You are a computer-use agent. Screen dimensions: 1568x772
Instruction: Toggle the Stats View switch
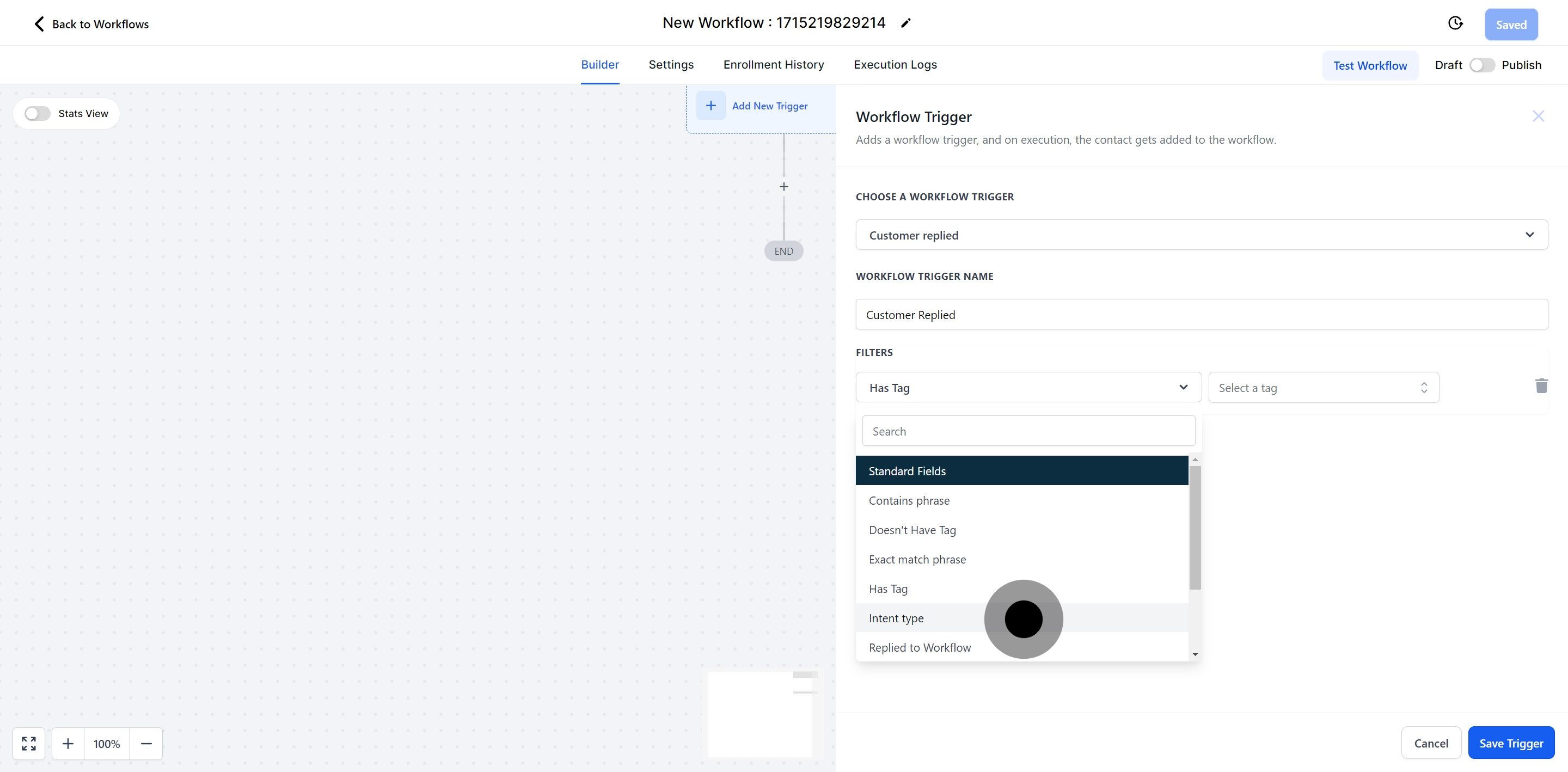click(x=37, y=114)
